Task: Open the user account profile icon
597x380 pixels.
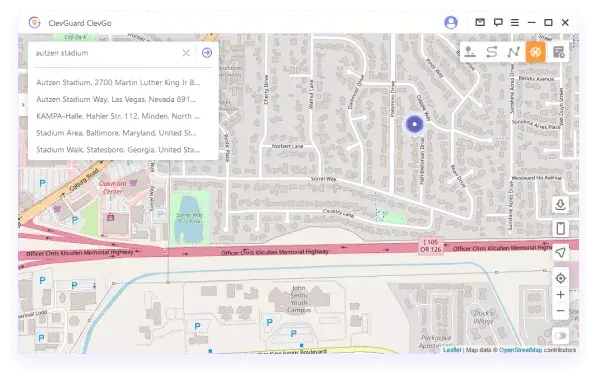Action: tap(451, 22)
